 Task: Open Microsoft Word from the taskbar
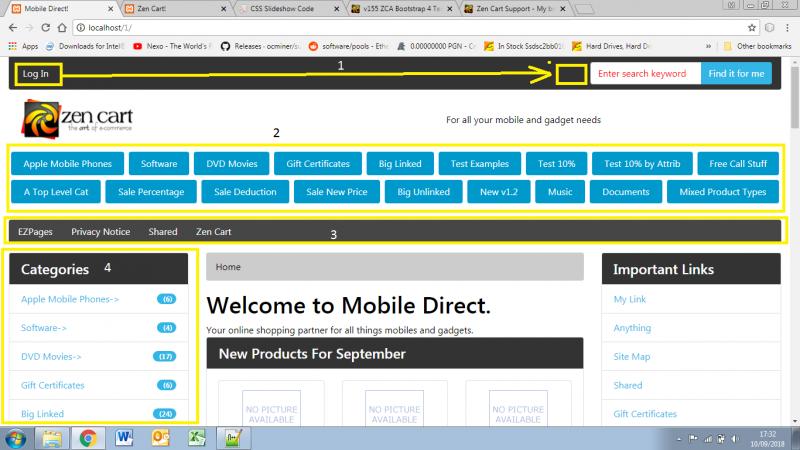coord(124,438)
